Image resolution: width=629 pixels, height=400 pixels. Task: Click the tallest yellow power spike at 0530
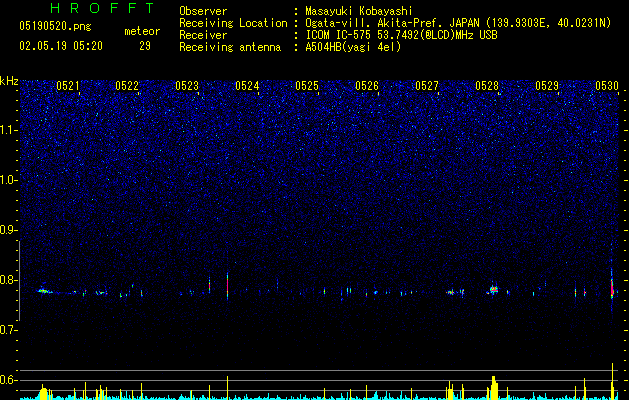click(x=613, y=381)
